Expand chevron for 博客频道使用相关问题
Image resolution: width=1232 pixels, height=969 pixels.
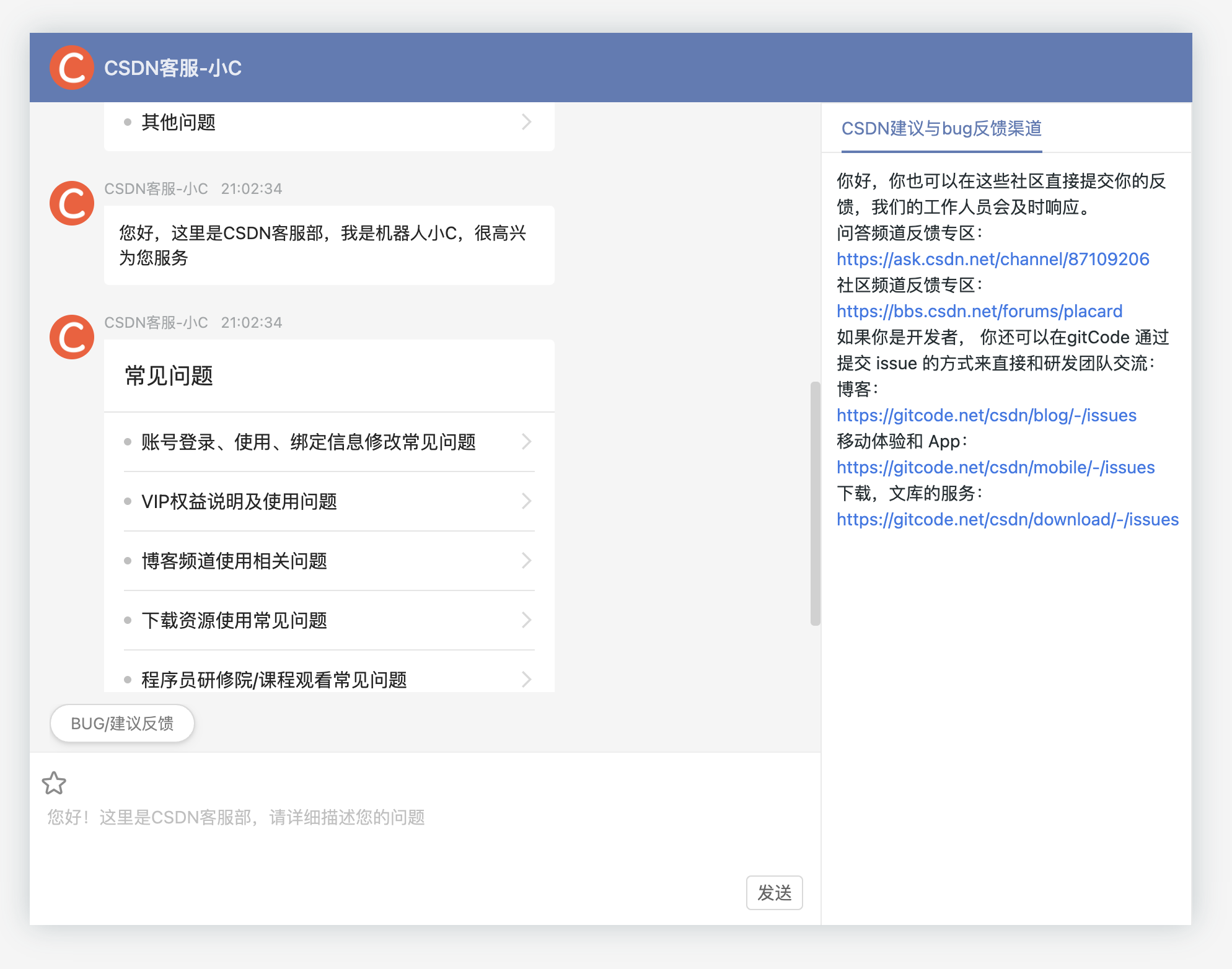pyautogui.click(x=526, y=561)
